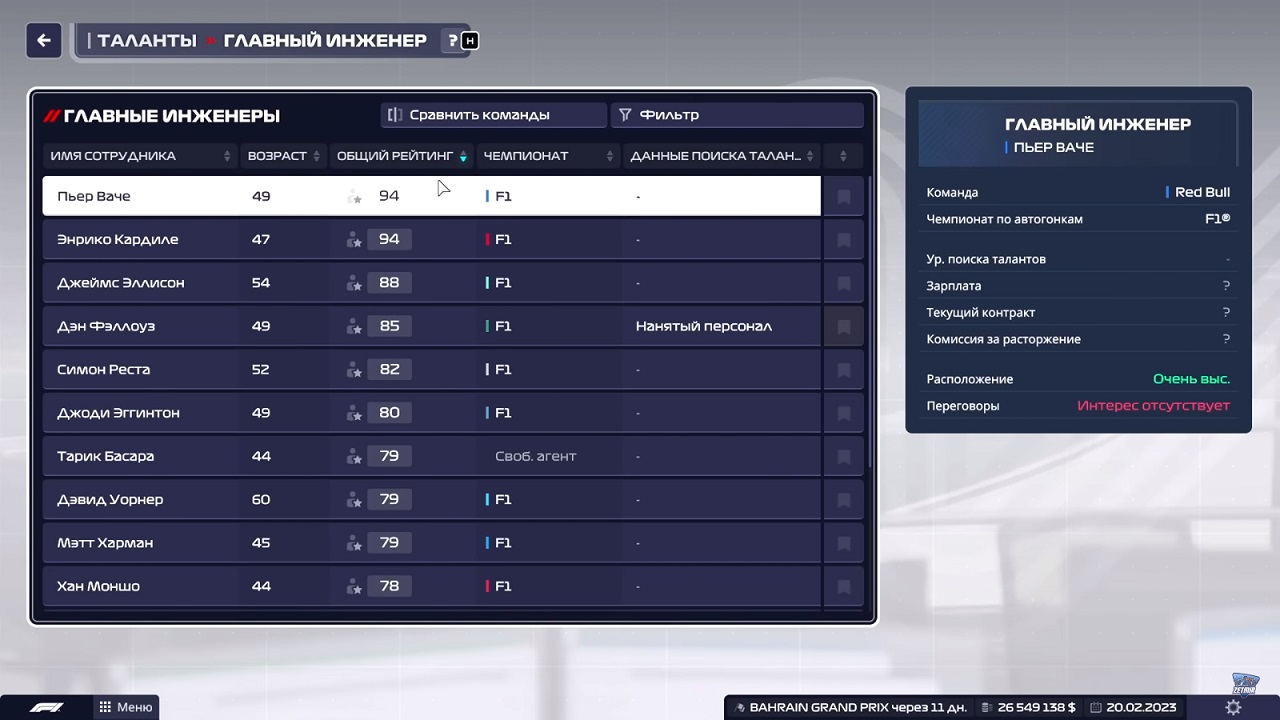This screenshot has height=720, width=1280.
Task: Click Red Bull in the engineer details panel
Action: click(x=1203, y=192)
